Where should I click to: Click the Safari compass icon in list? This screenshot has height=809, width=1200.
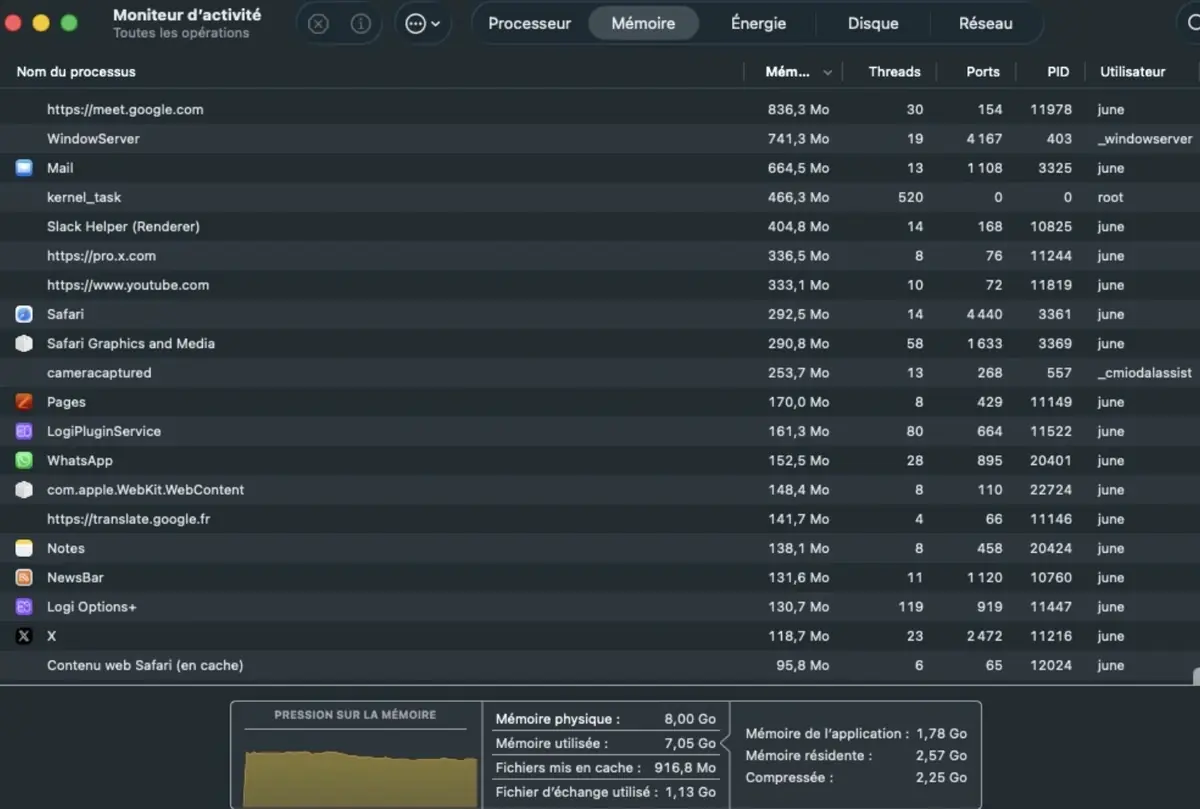[x=24, y=314]
